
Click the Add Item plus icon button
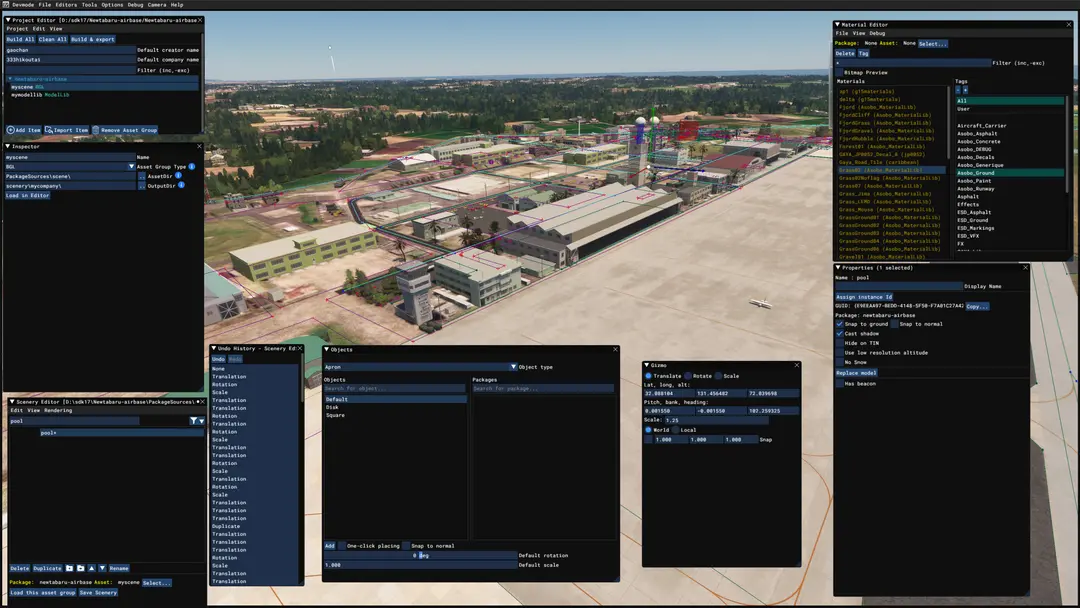click(23, 129)
